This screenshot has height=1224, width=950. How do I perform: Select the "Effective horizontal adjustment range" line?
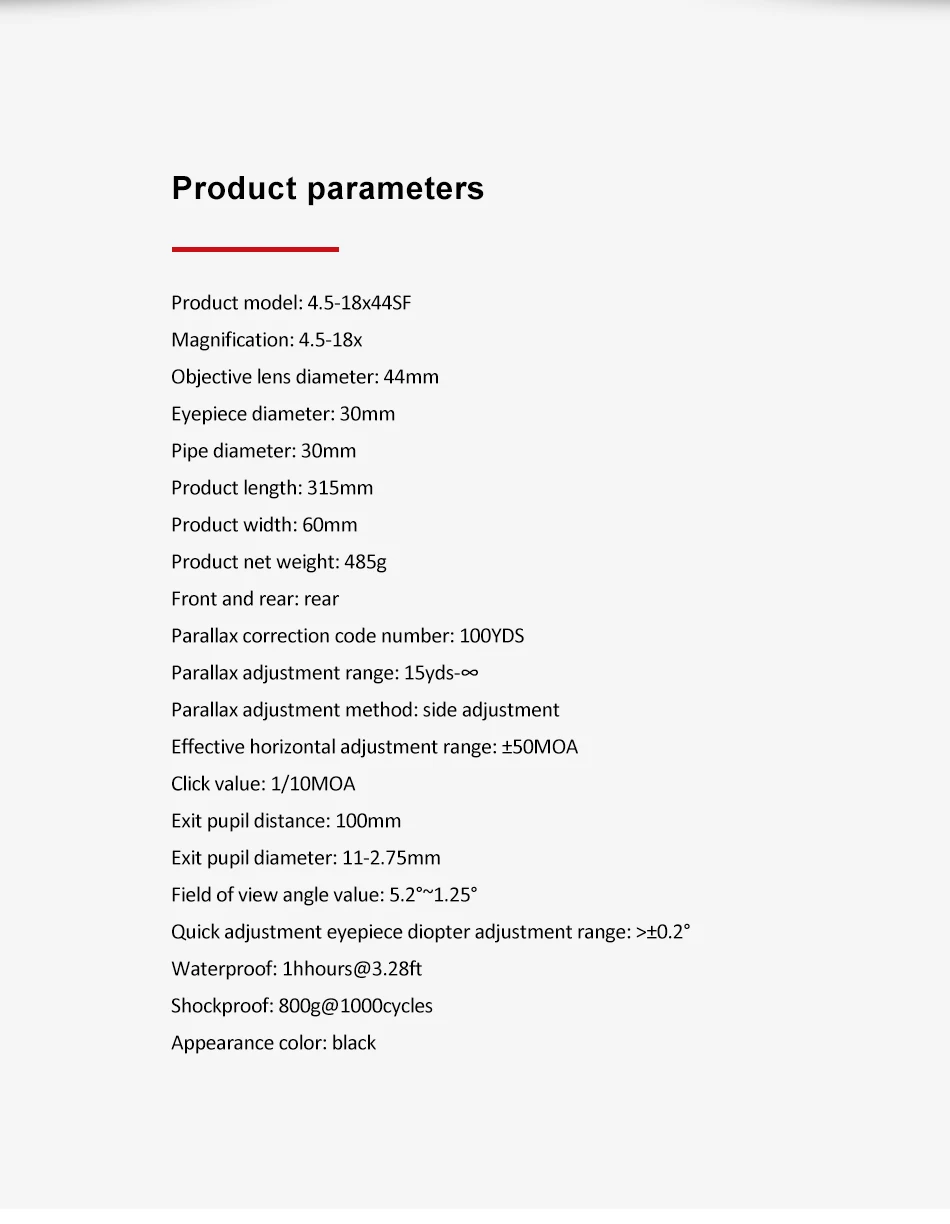tap(374, 747)
